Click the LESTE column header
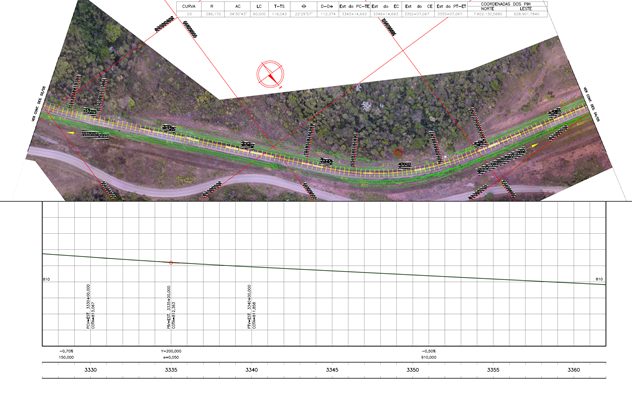The width and height of the screenshot is (632, 402). [526, 8]
